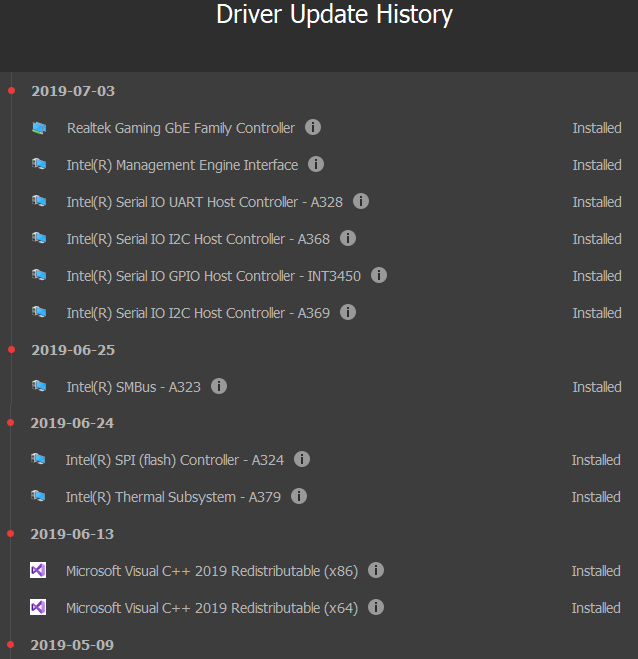
Task: Click device icon beside Serial IO GPIO Controller INT3450
Action: 39,275
